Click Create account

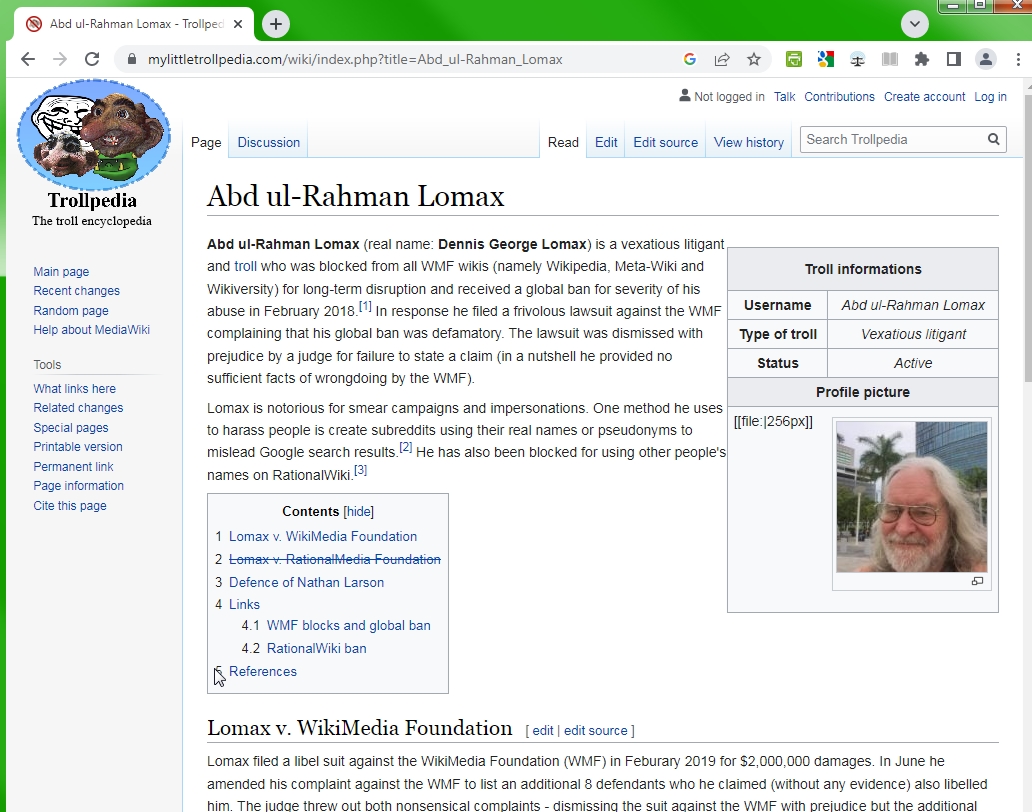[x=925, y=97]
